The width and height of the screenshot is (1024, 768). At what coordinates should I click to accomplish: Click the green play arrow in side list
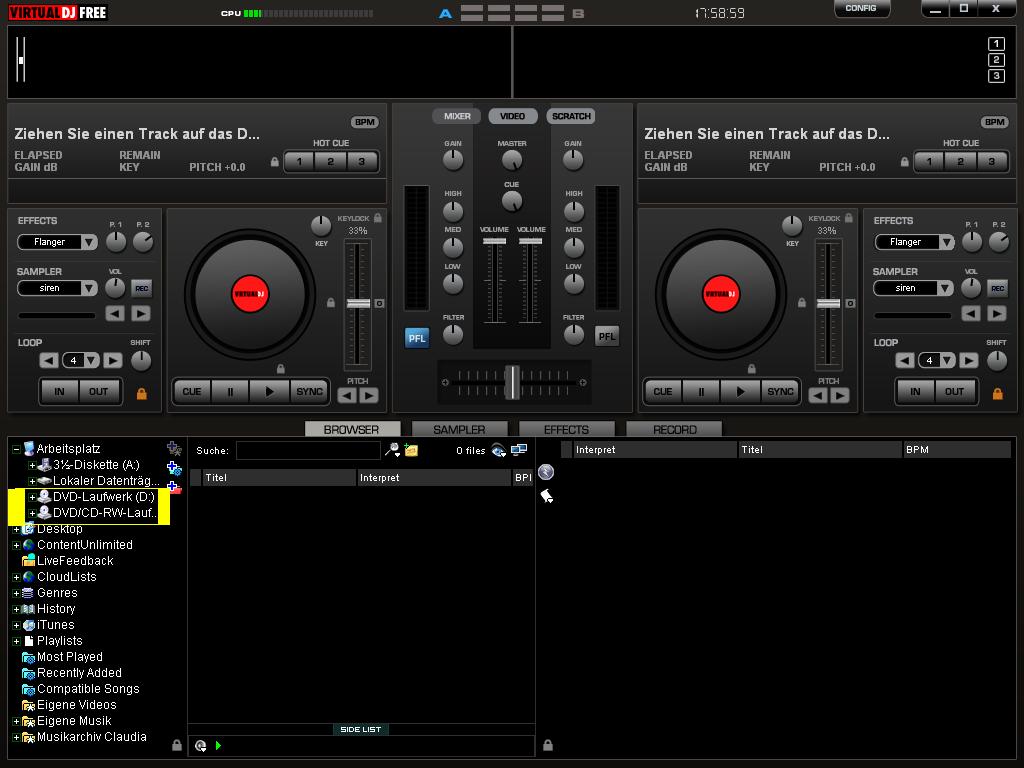218,745
